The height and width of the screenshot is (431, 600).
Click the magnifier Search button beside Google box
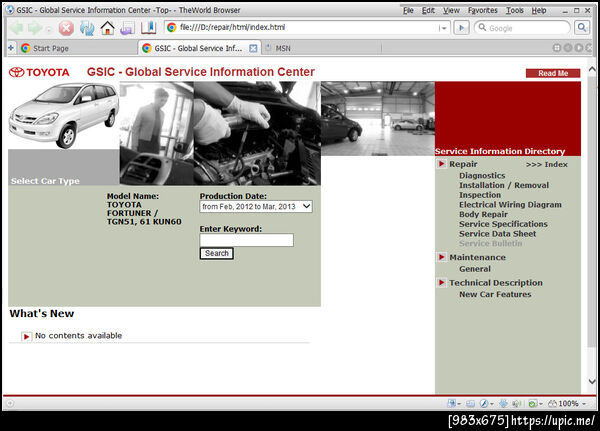[582, 28]
